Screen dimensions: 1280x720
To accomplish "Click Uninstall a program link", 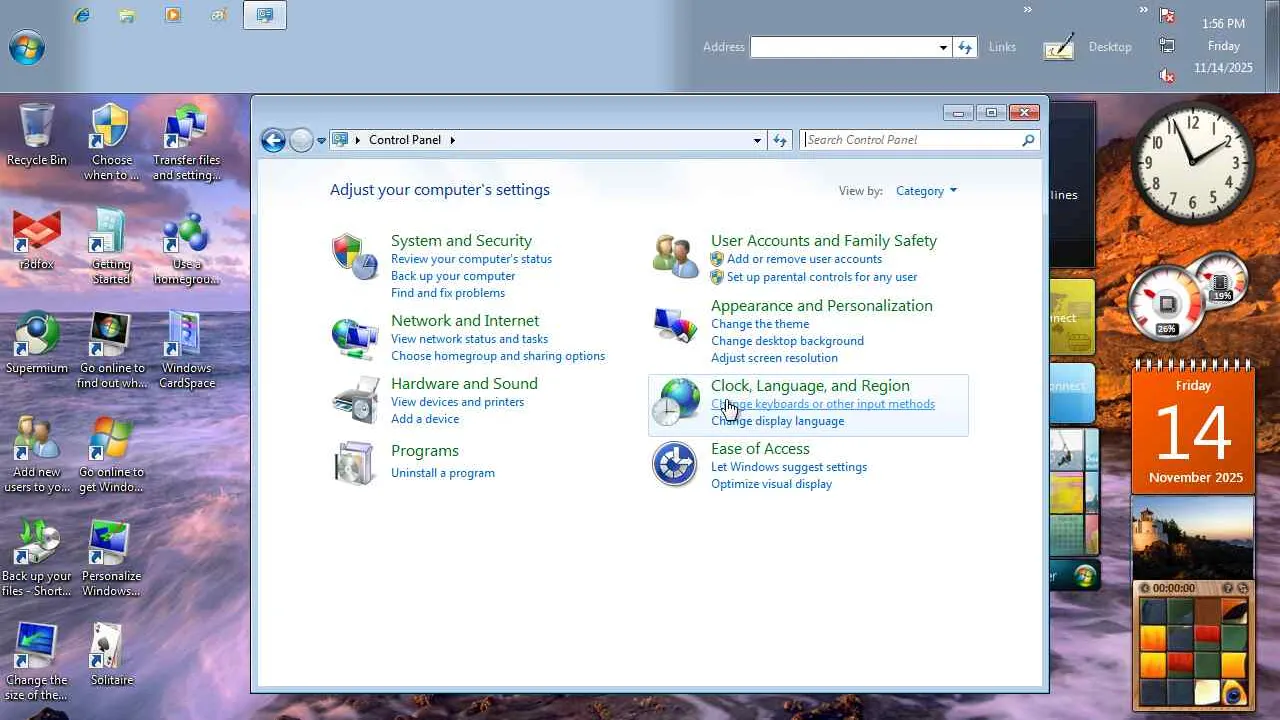I will pos(443,473).
